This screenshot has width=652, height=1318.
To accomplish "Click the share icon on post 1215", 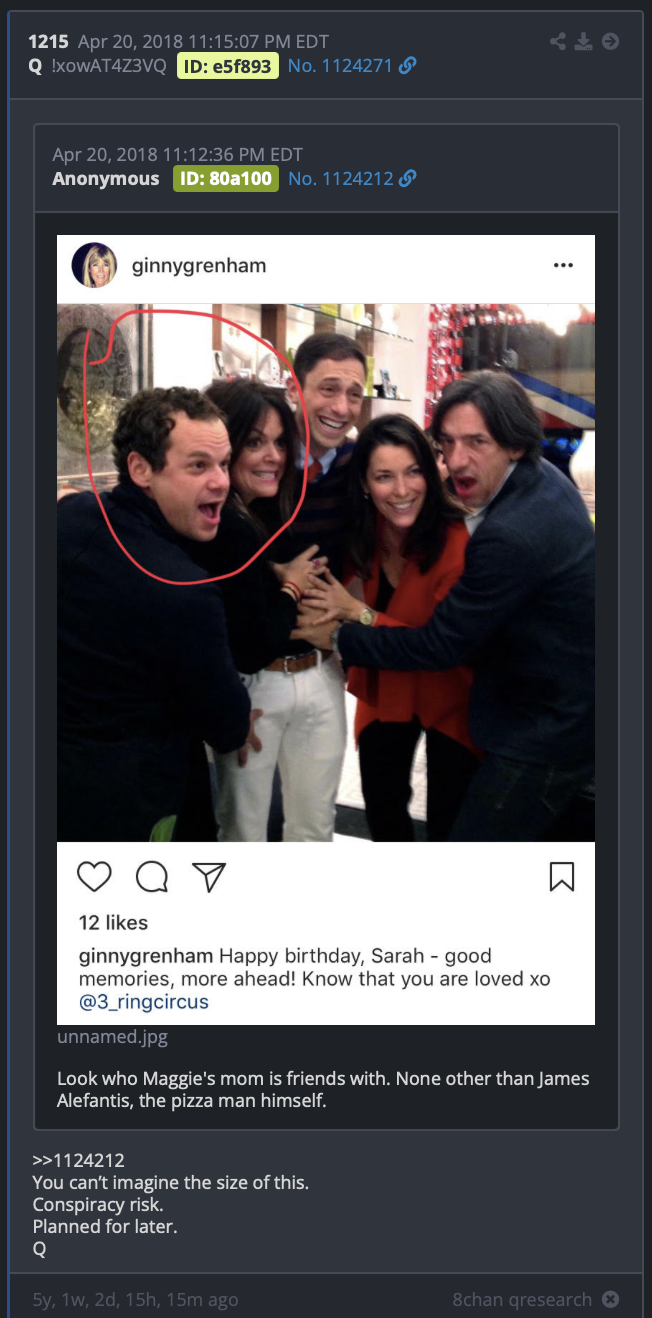I will [x=558, y=41].
